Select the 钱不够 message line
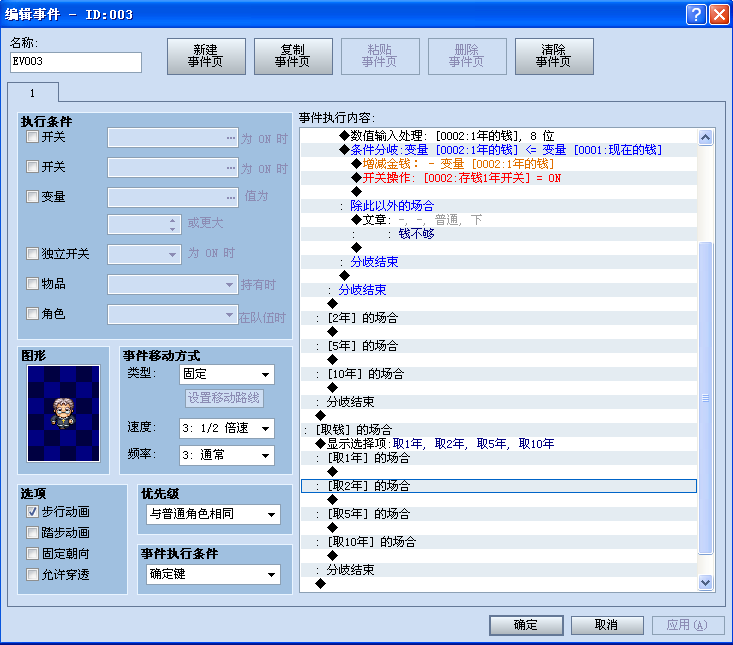The image size is (733, 645). [499, 234]
